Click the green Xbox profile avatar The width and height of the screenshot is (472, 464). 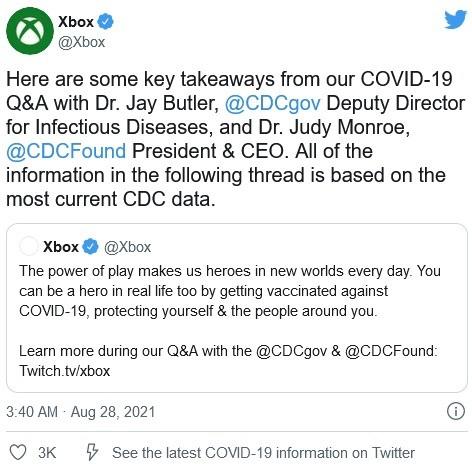click(30, 31)
